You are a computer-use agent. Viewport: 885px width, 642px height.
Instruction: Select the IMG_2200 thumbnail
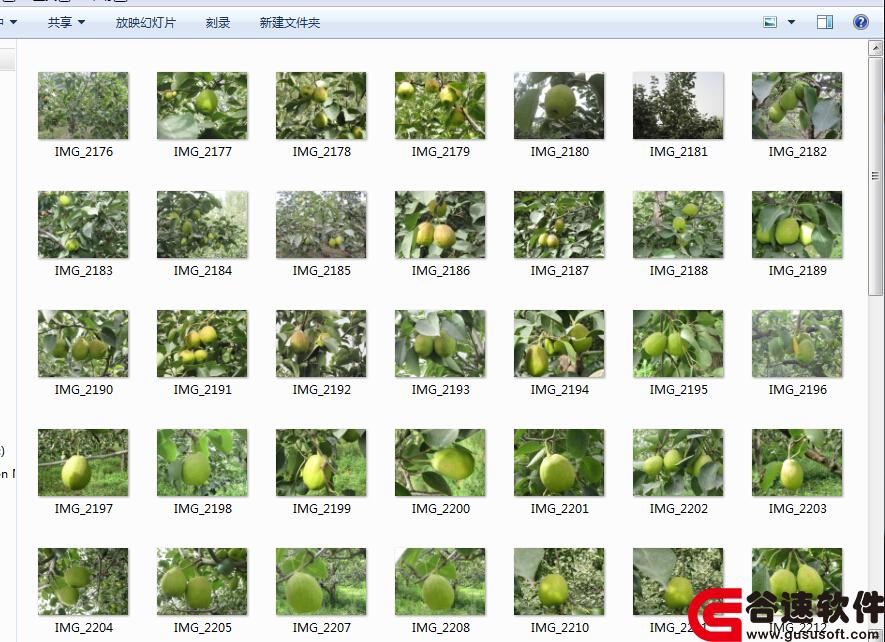click(x=440, y=463)
